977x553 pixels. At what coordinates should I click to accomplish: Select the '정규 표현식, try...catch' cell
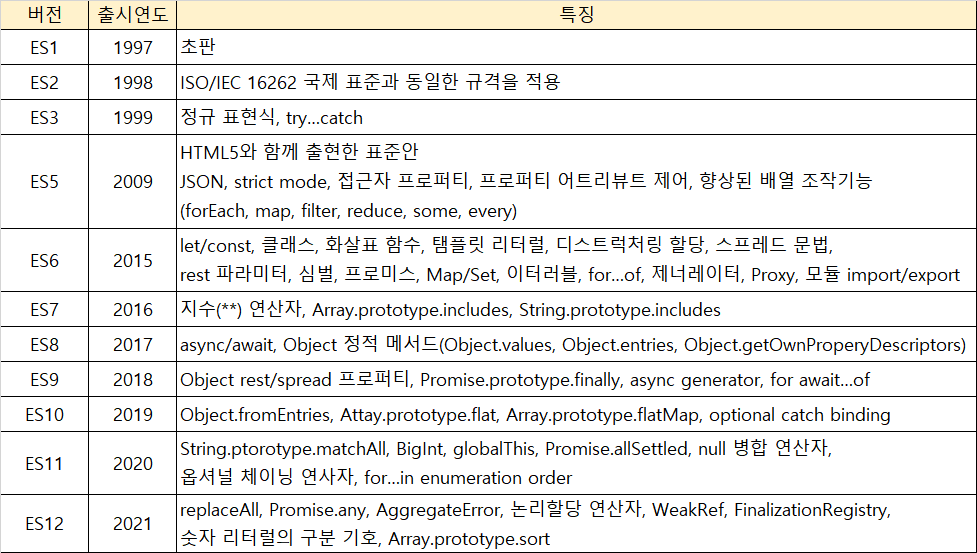point(576,117)
